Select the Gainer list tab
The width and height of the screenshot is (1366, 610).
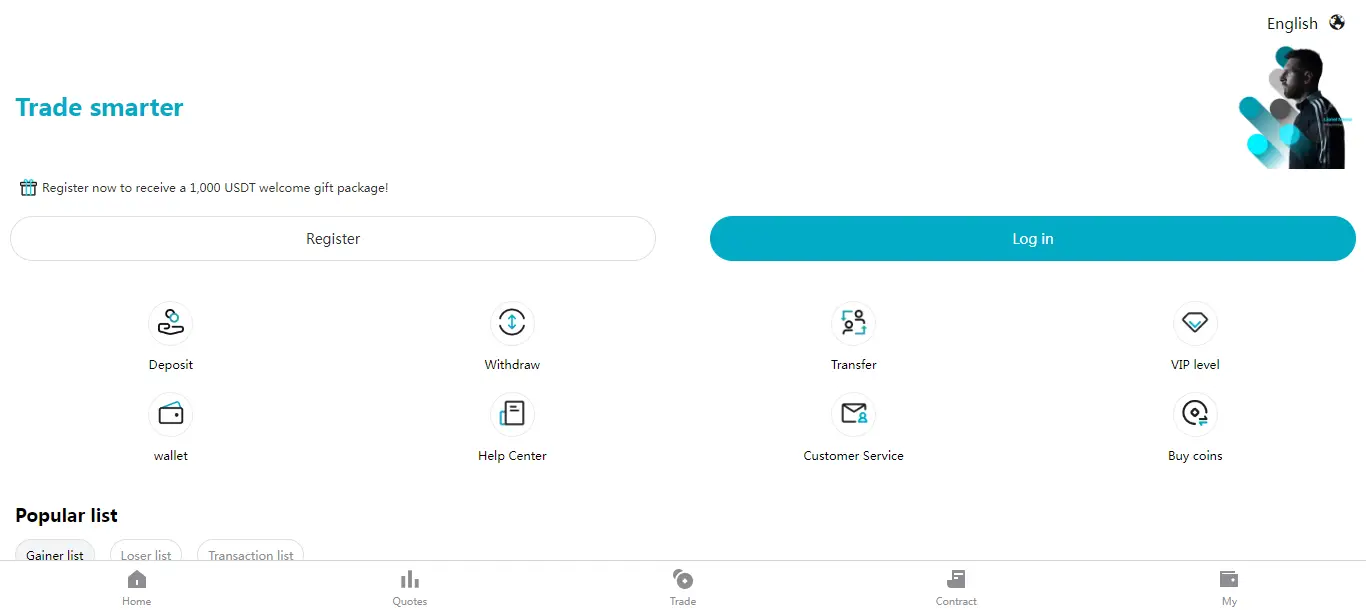pyautogui.click(x=55, y=554)
